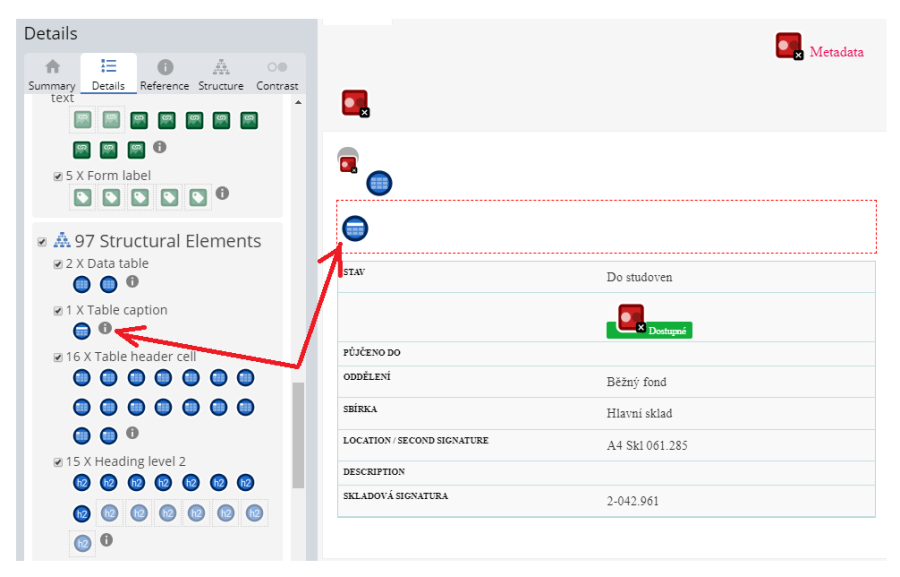Open the Metadata link
The width and height of the screenshot is (900, 577).
(x=836, y=52)
